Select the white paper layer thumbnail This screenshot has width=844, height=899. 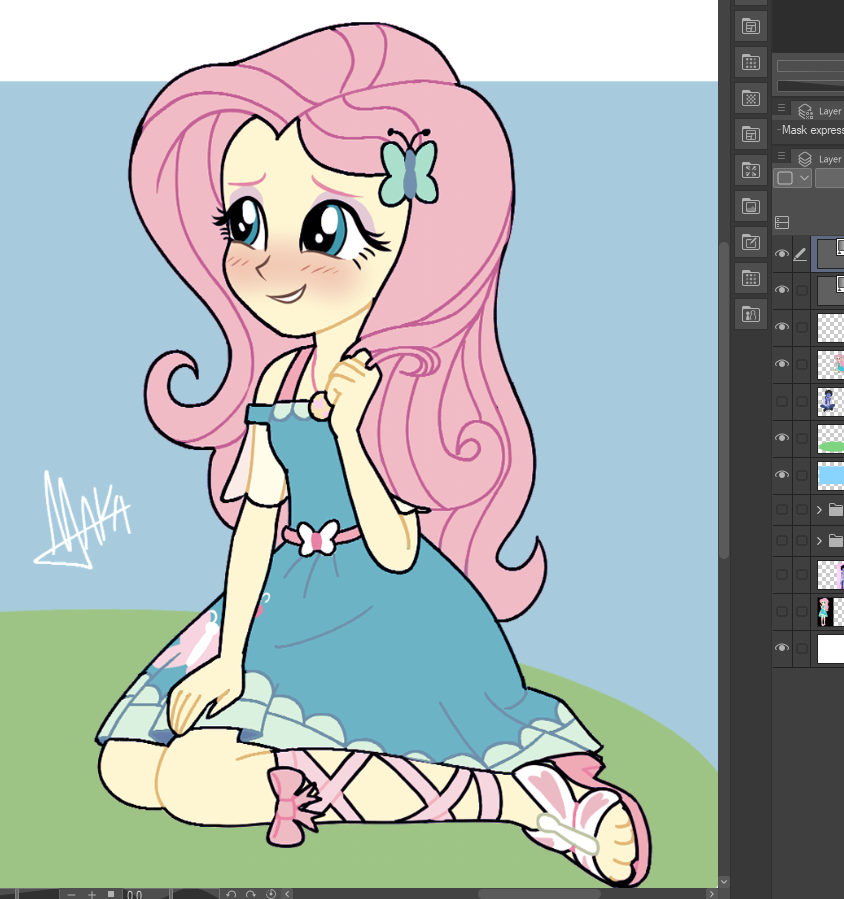tap(831, 649)
